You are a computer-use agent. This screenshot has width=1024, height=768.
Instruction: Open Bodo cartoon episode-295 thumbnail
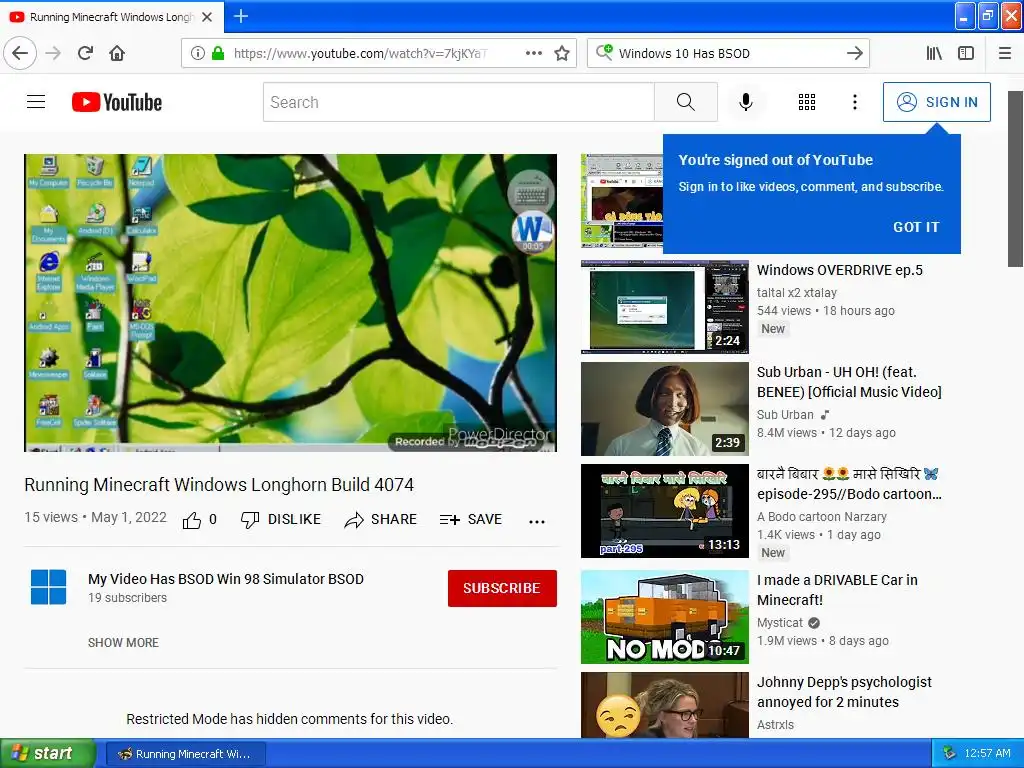[x=665, y=511]
